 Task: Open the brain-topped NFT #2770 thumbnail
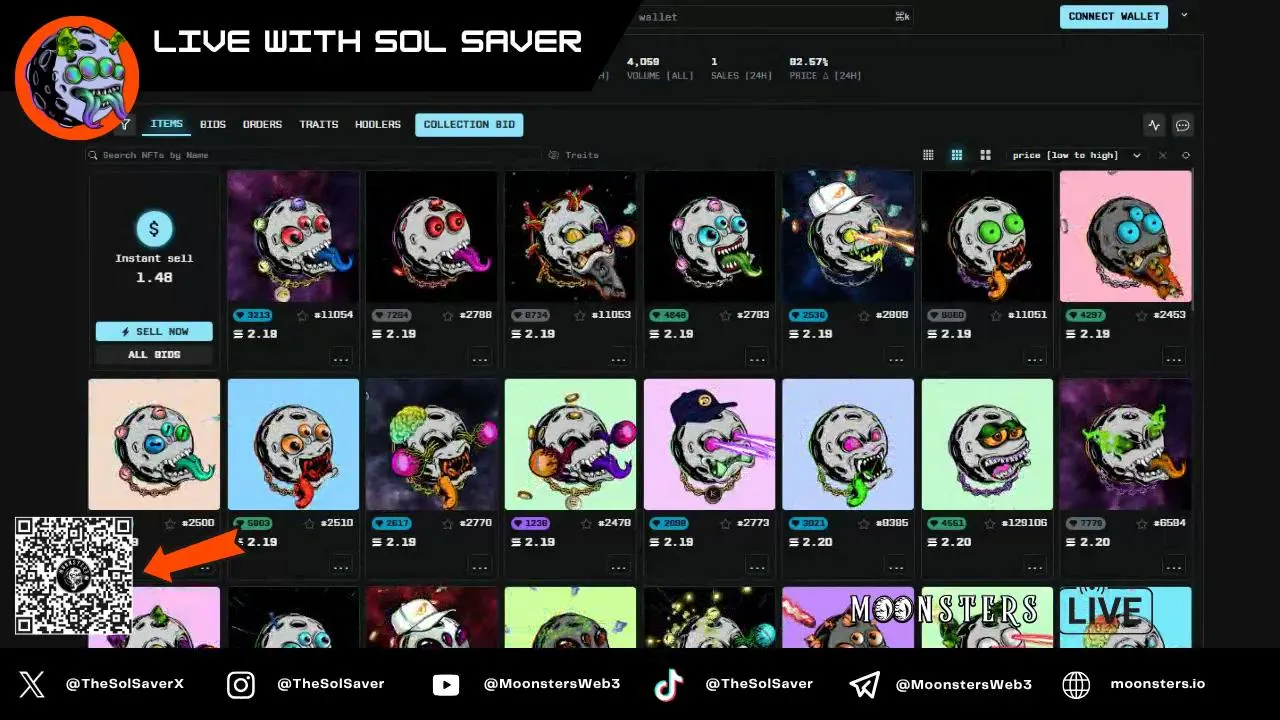[x=431, y=444]
